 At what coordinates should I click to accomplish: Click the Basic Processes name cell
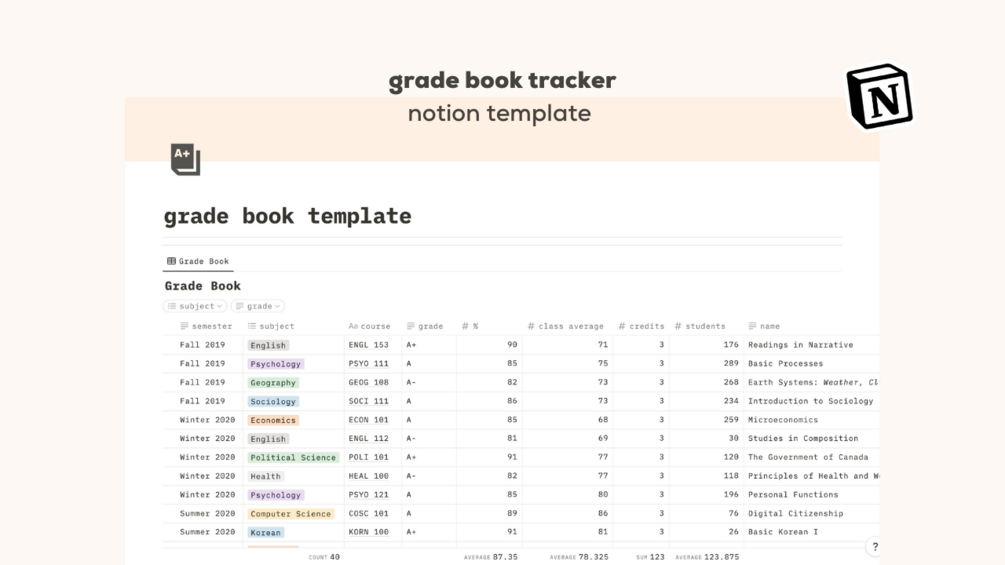pos(786,363)
